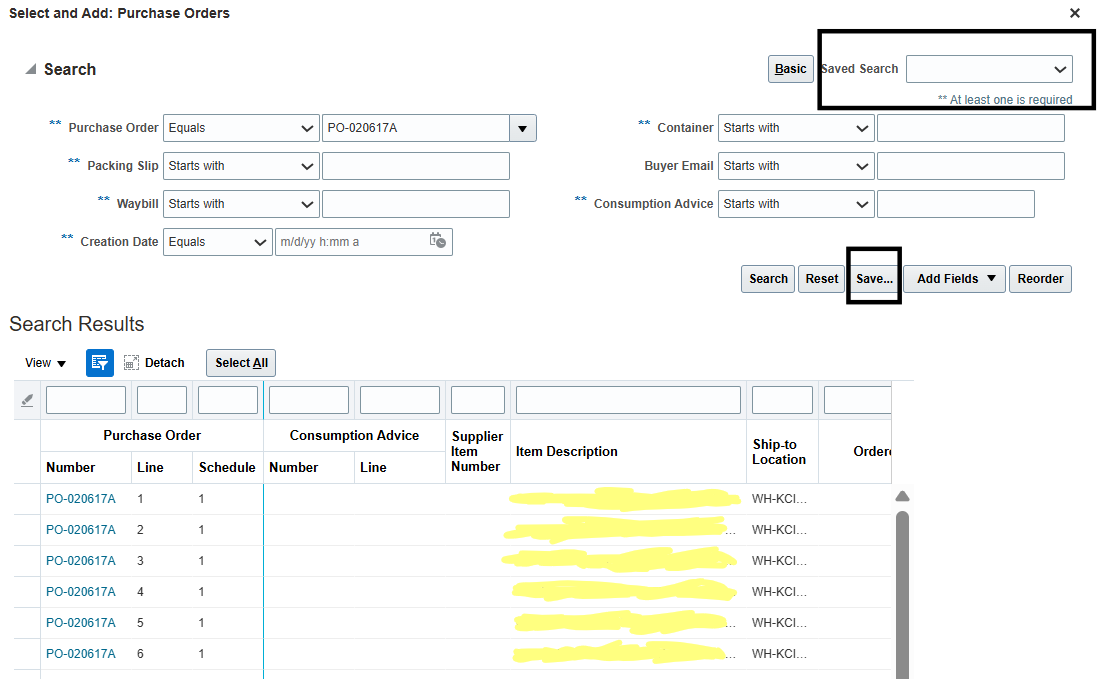Click the Detach icon above search results
The width and height of the screenshot is (1097, 679).
tap(131, 363)
